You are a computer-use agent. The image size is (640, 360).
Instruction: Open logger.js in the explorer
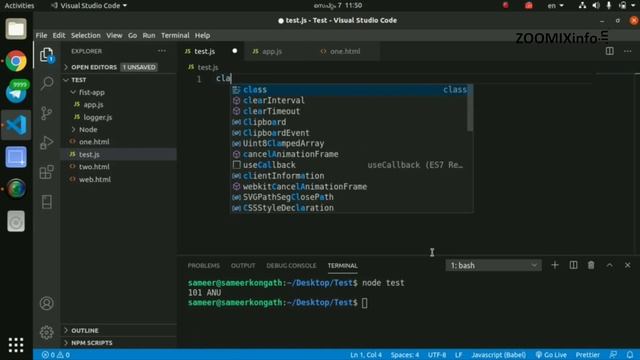(98, 117)
